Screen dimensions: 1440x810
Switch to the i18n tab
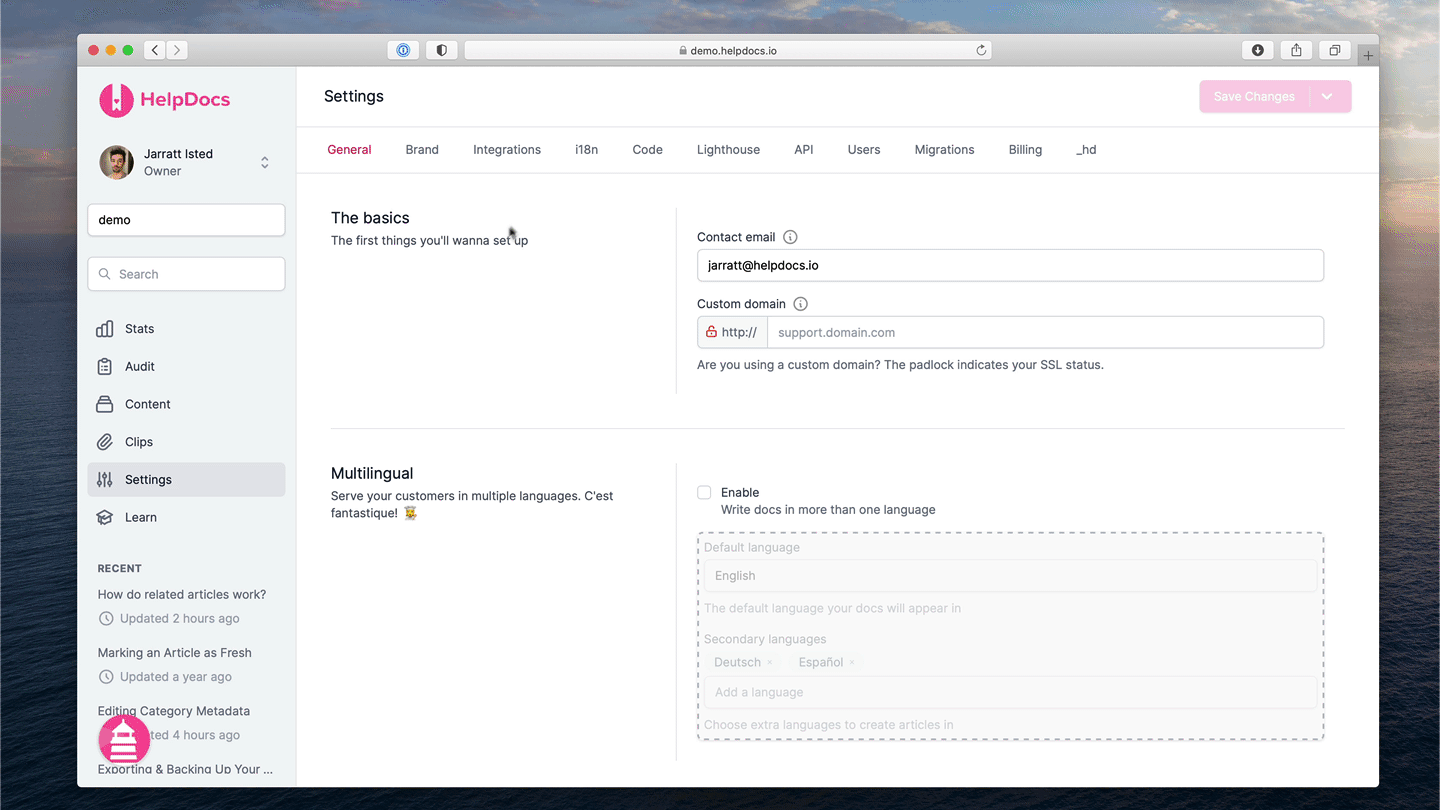[587, 150]
